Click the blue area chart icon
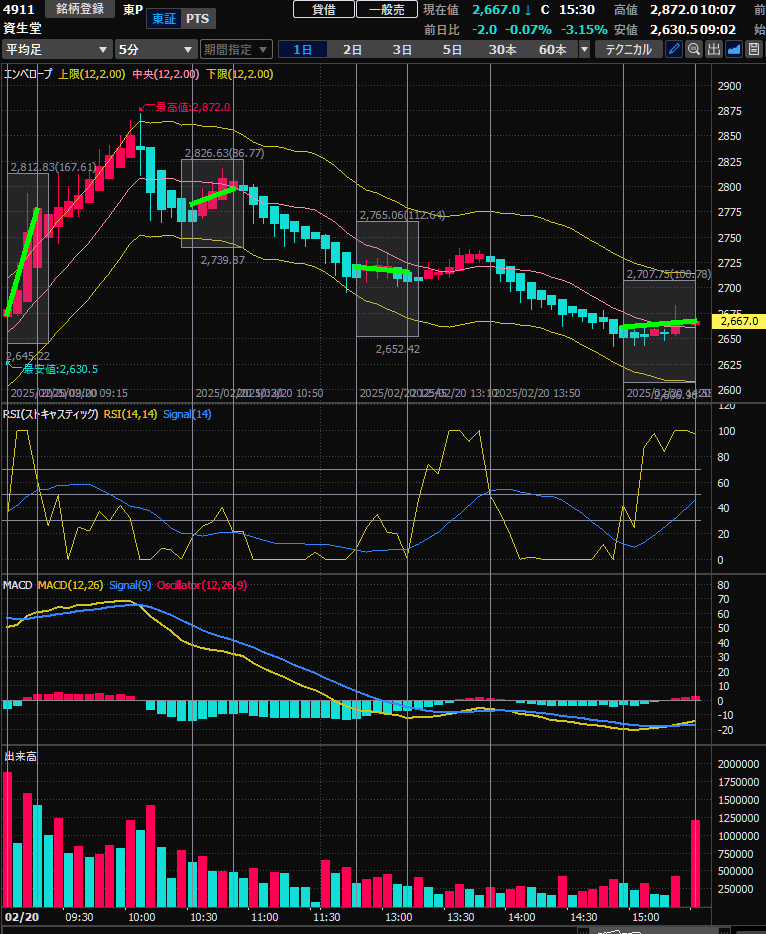Image resolution: width=766 pixels, height=934 pixels. [733, 49]
